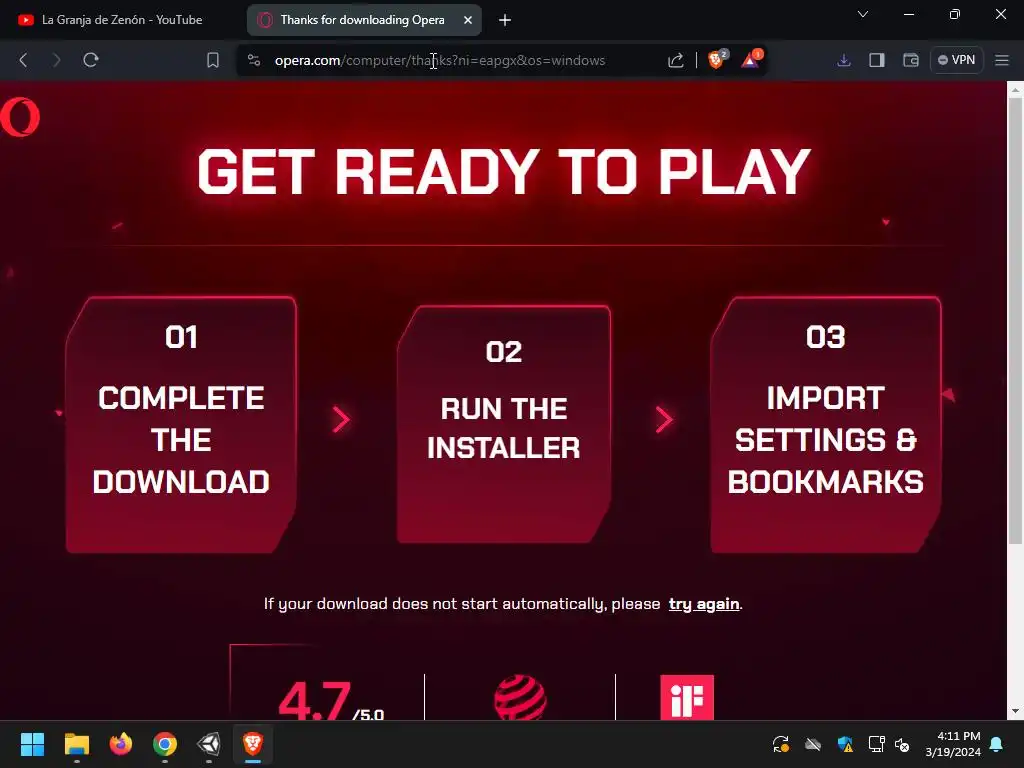Toggle the sidebar panel icon
The image size is (1024, 768).
877,60
